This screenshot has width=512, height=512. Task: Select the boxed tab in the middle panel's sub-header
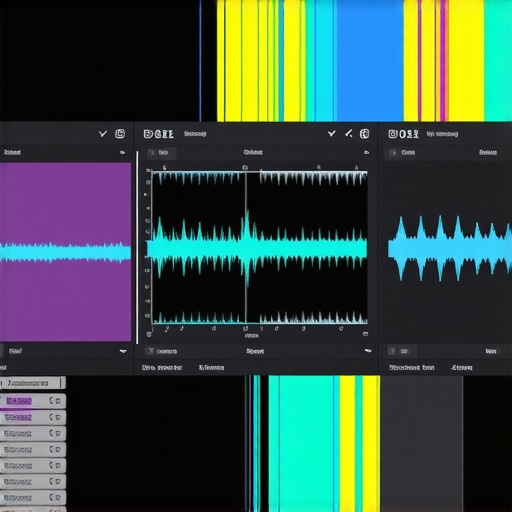[162, 153]
